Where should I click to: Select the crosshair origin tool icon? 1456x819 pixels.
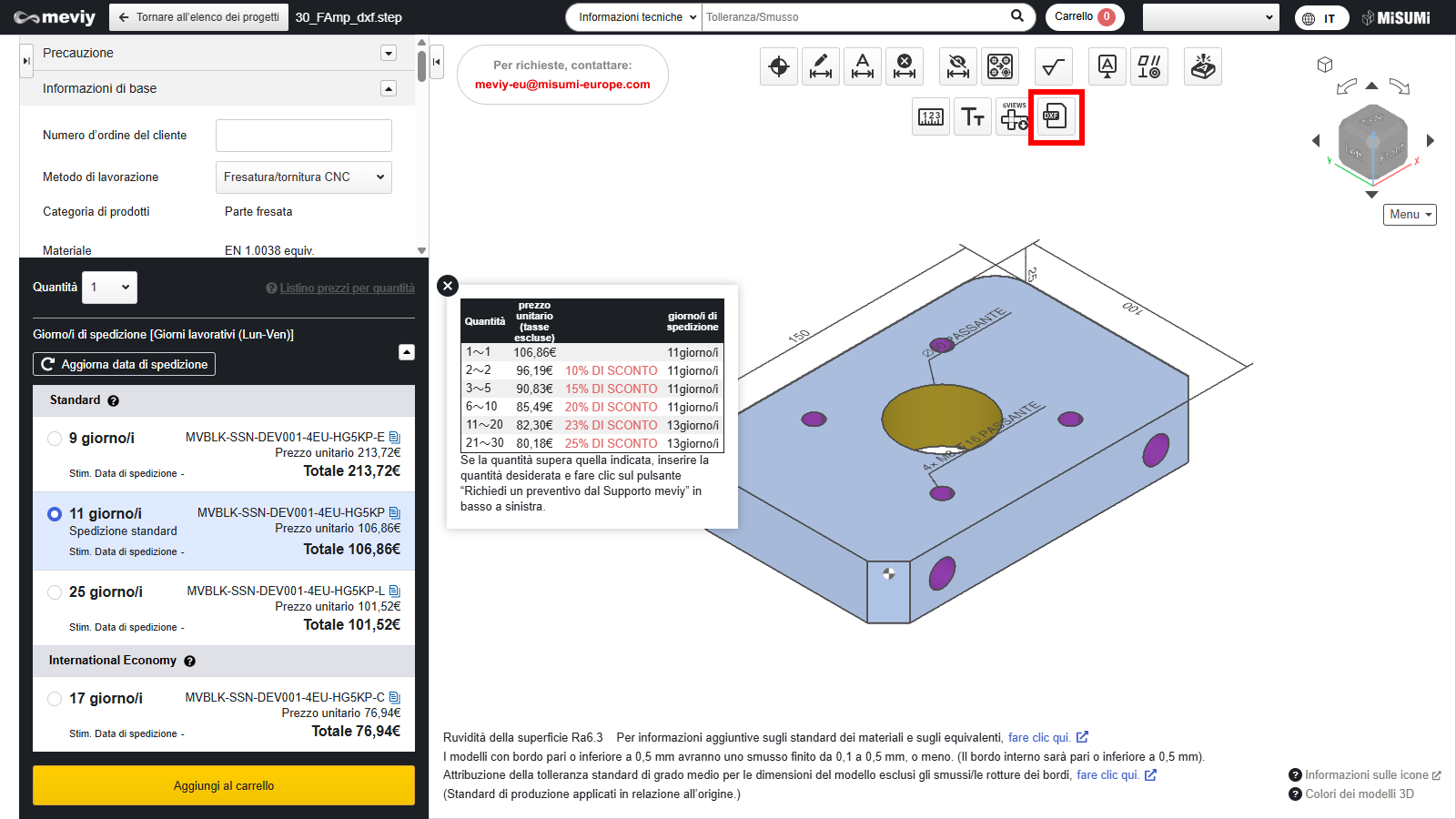pos(779,66)
